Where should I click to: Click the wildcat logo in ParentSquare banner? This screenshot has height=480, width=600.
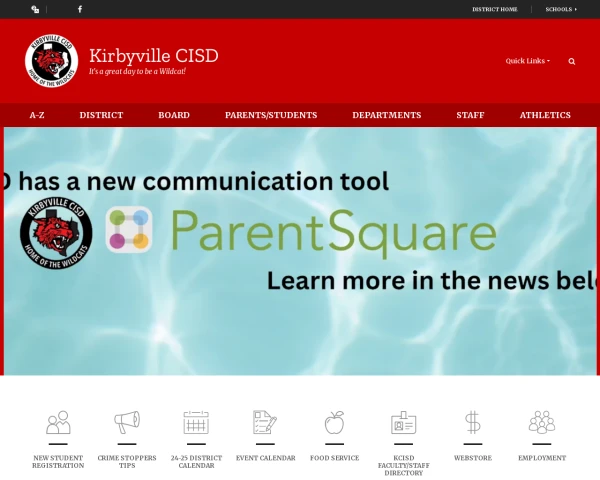coord(56,233)
